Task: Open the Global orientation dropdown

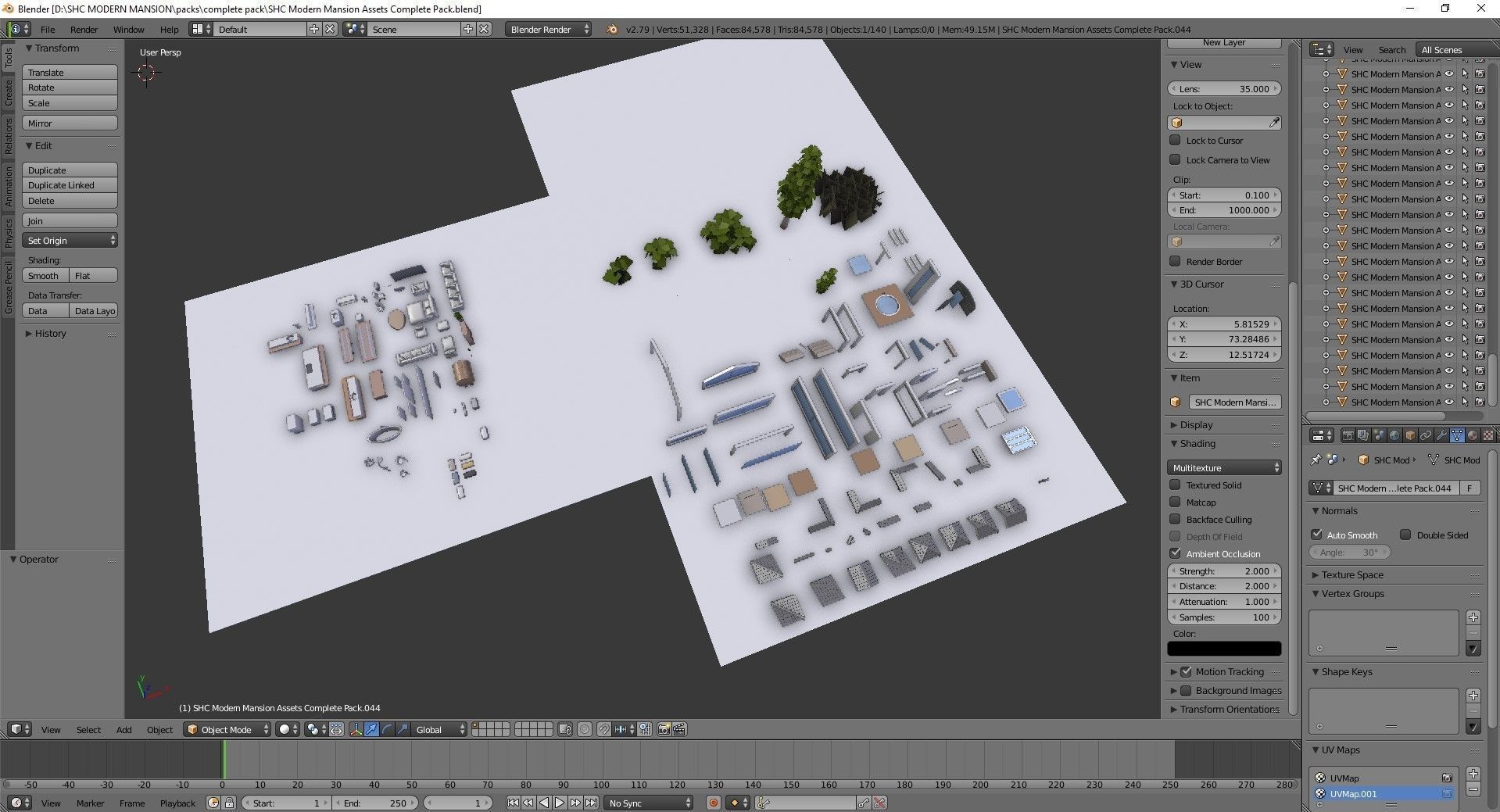Action: pos(439,729)
